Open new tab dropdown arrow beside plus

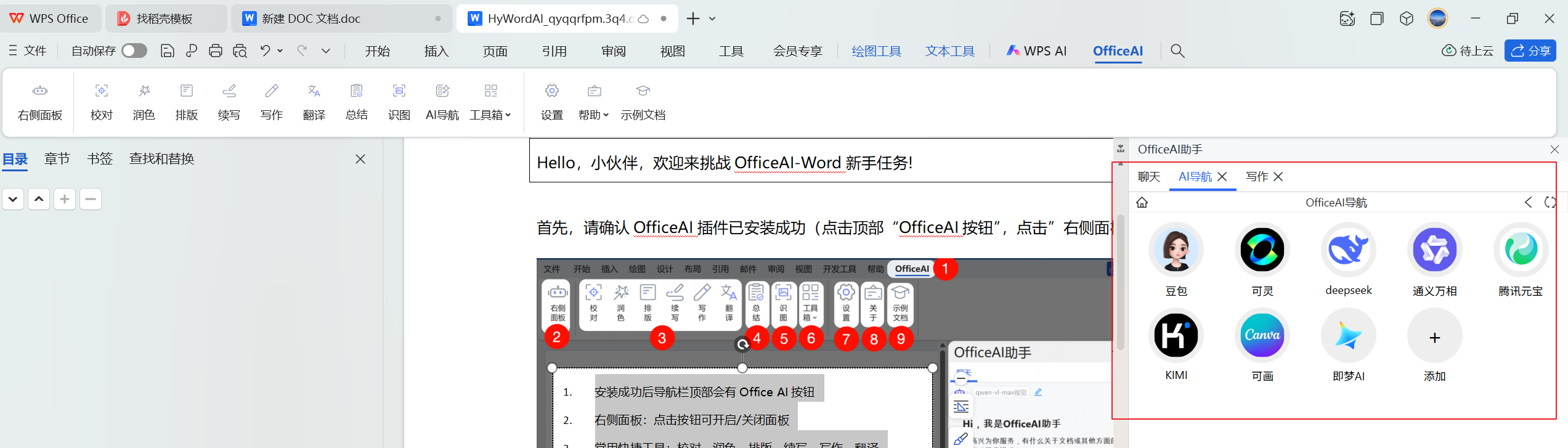[712, 18]
